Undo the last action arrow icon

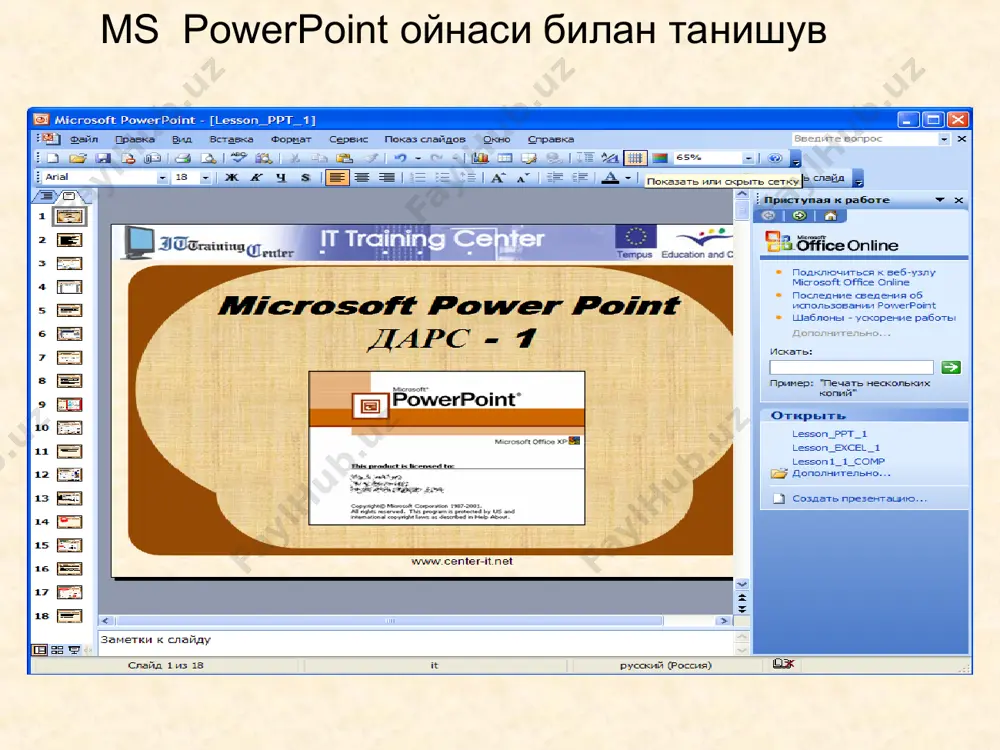coord(400,158)
